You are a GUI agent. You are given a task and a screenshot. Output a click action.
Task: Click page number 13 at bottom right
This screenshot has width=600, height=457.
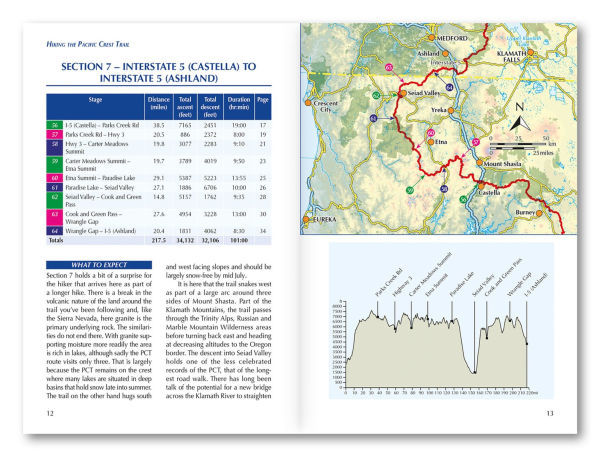point(550,413)
